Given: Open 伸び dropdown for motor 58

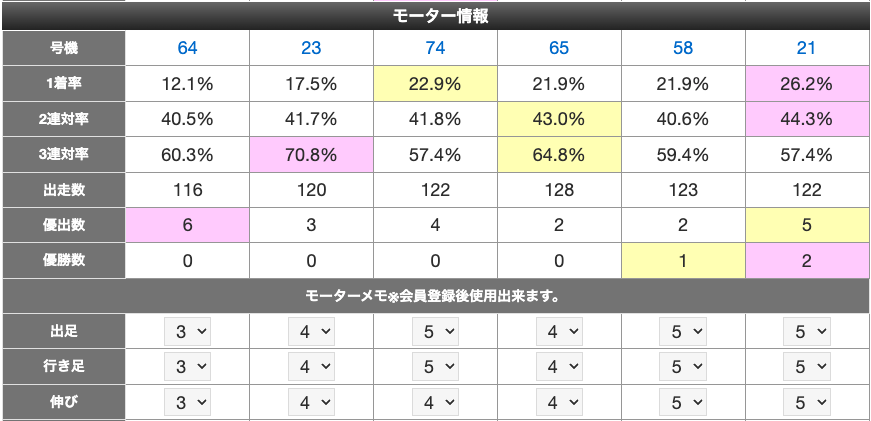Looking at the screenshot, I should tap(684, 402).
